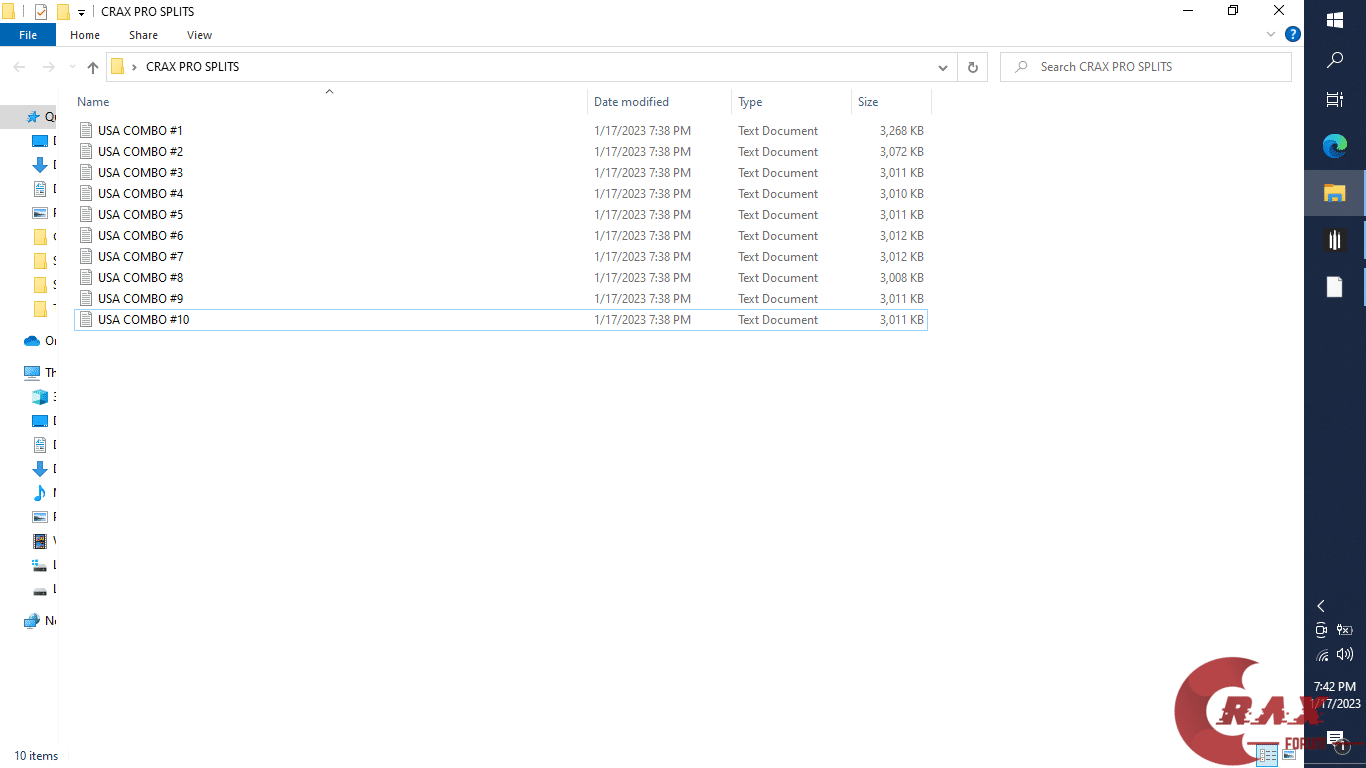This screenshot has height=768, width=1366.
Task: Navigate up one folder level
Action: click(92, 67)
